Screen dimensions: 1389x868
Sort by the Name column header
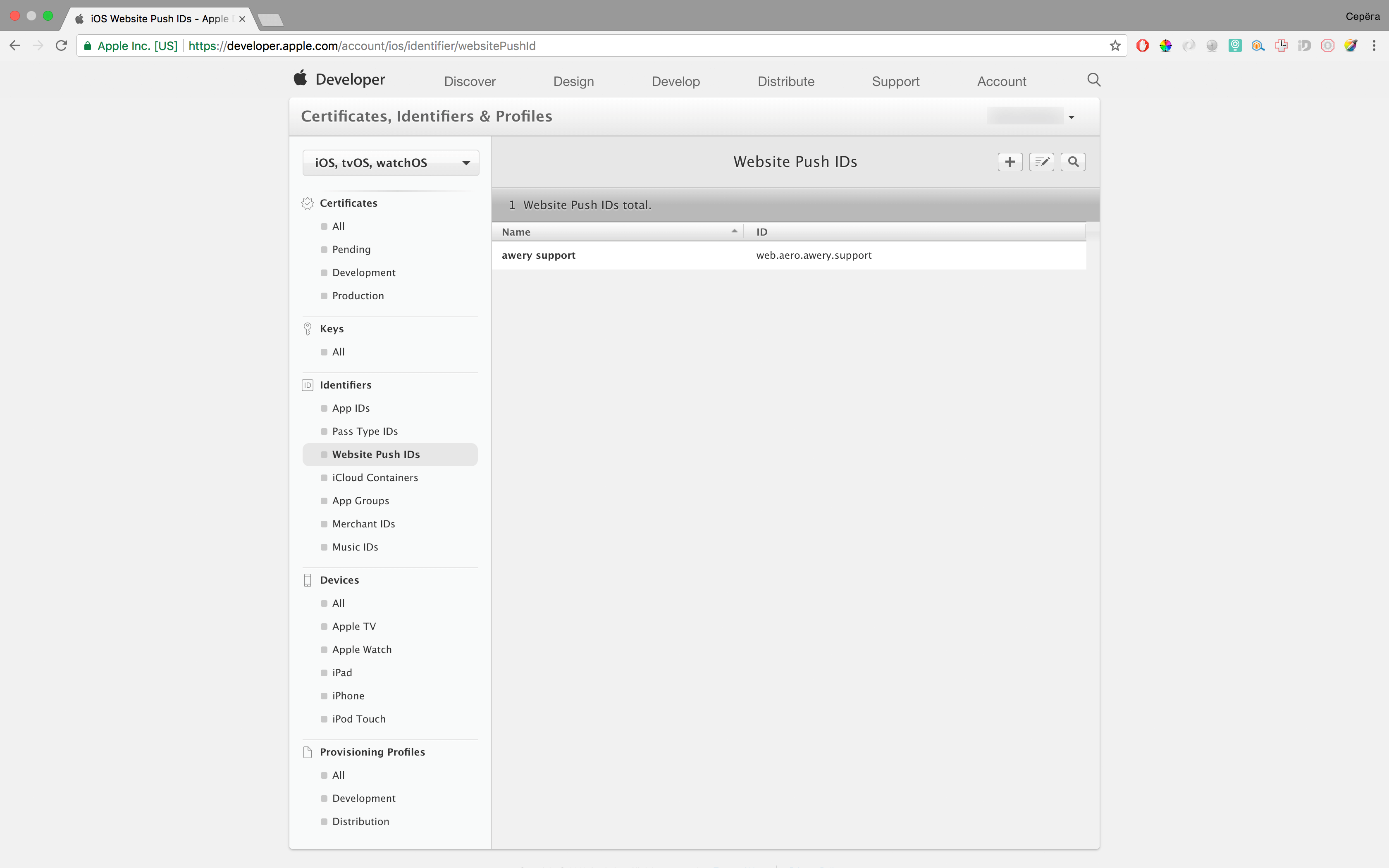click(x=618, y=232)
